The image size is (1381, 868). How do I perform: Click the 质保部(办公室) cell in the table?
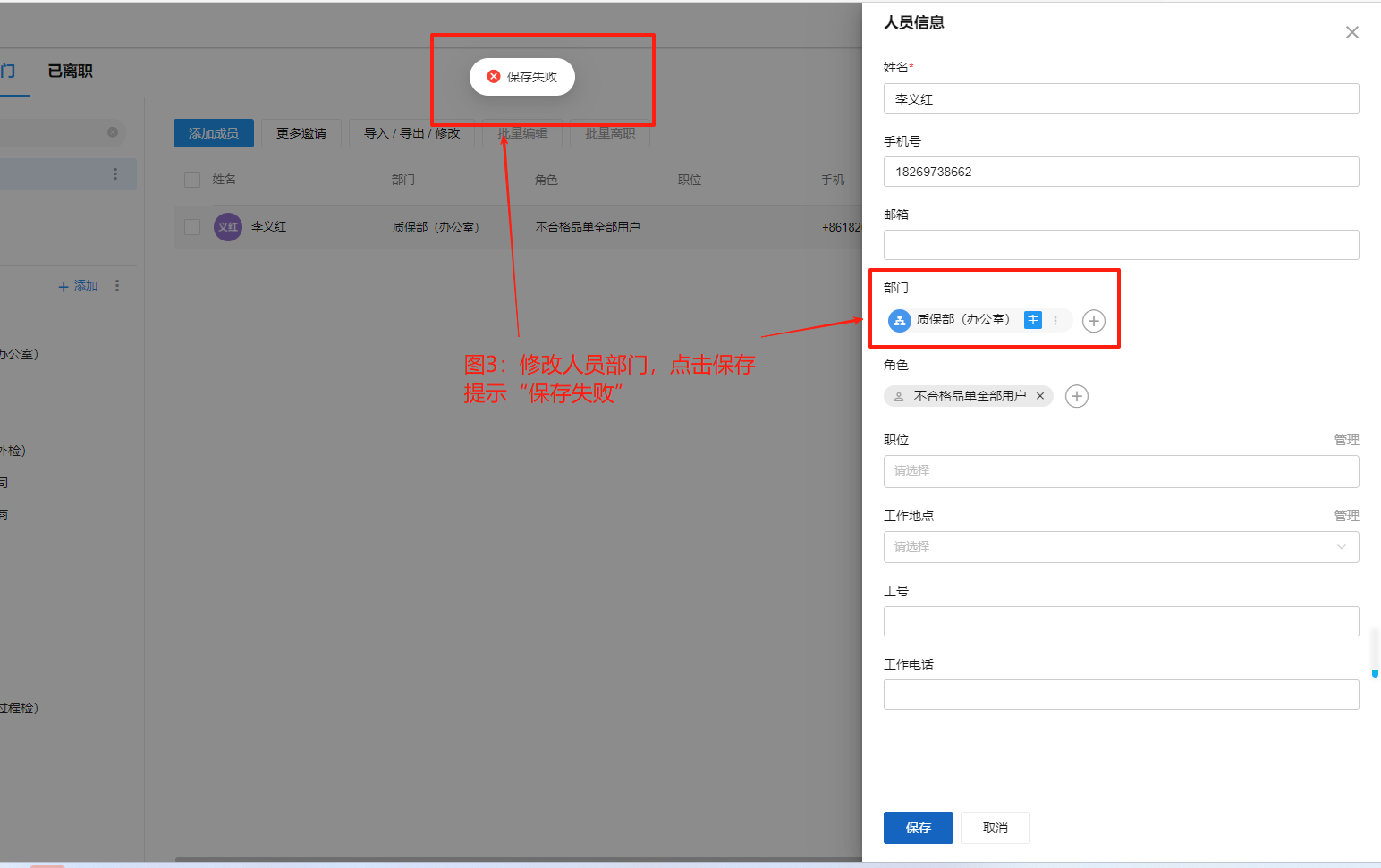point(436,227)
